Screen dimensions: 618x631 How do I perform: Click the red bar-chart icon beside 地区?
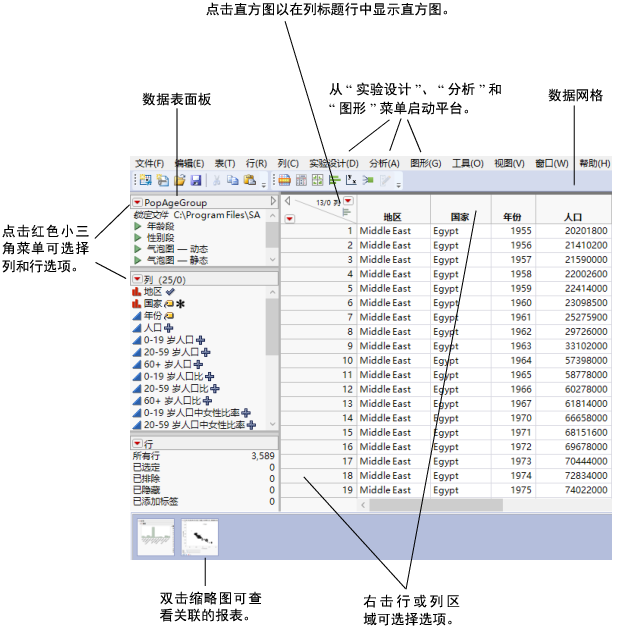click(x=137, y=291)
